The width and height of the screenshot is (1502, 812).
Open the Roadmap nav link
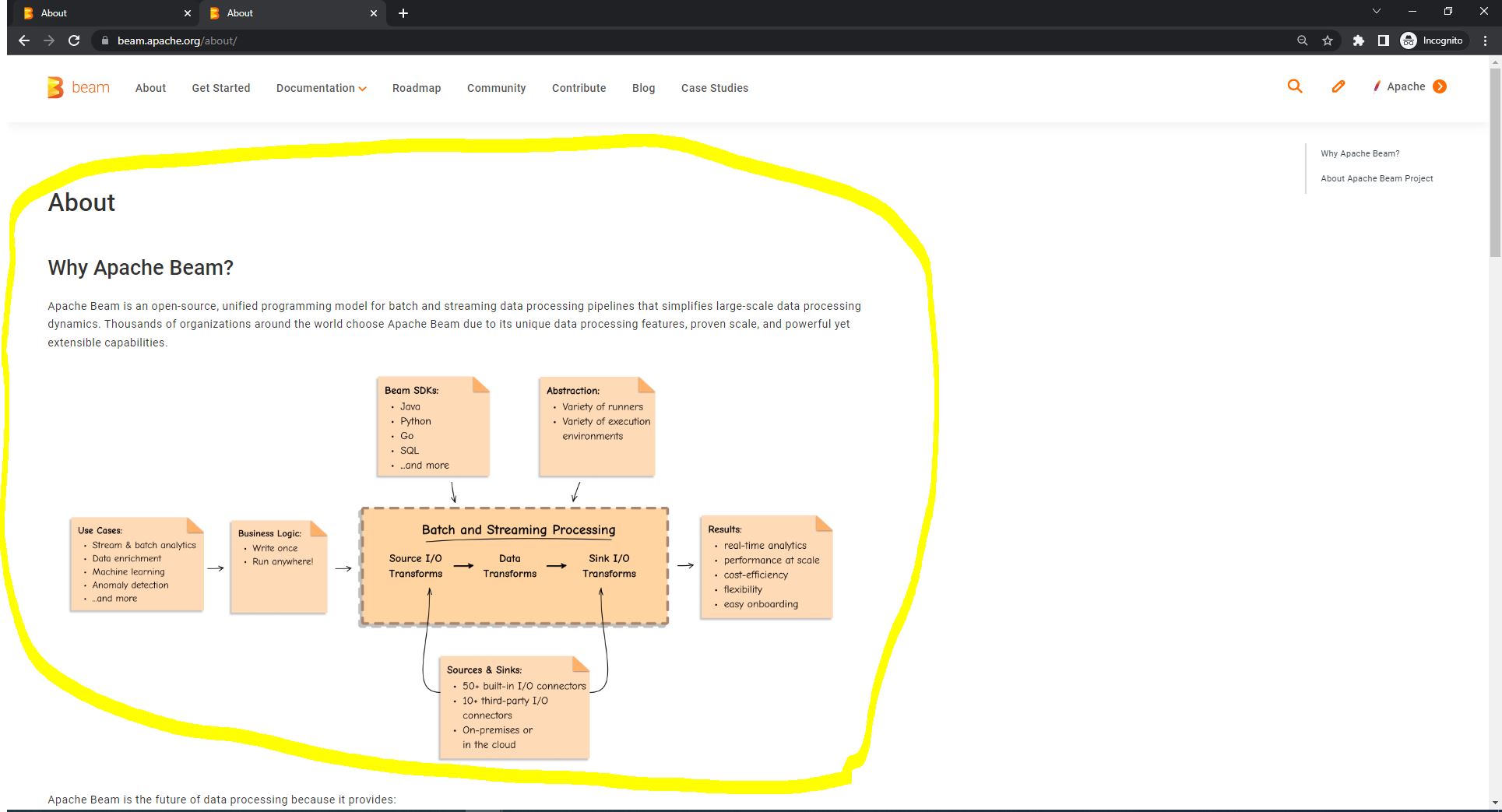point(417,88)
